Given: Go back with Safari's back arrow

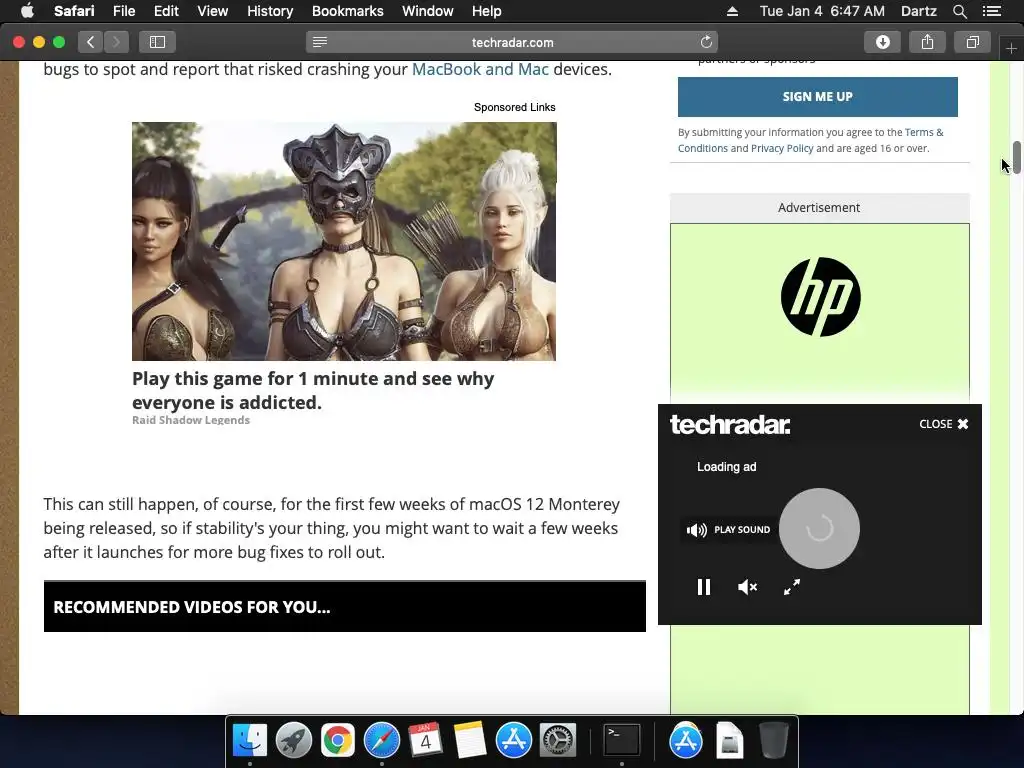Looking at the screenshot, I should pyautogui.click(x=91, y=42).
